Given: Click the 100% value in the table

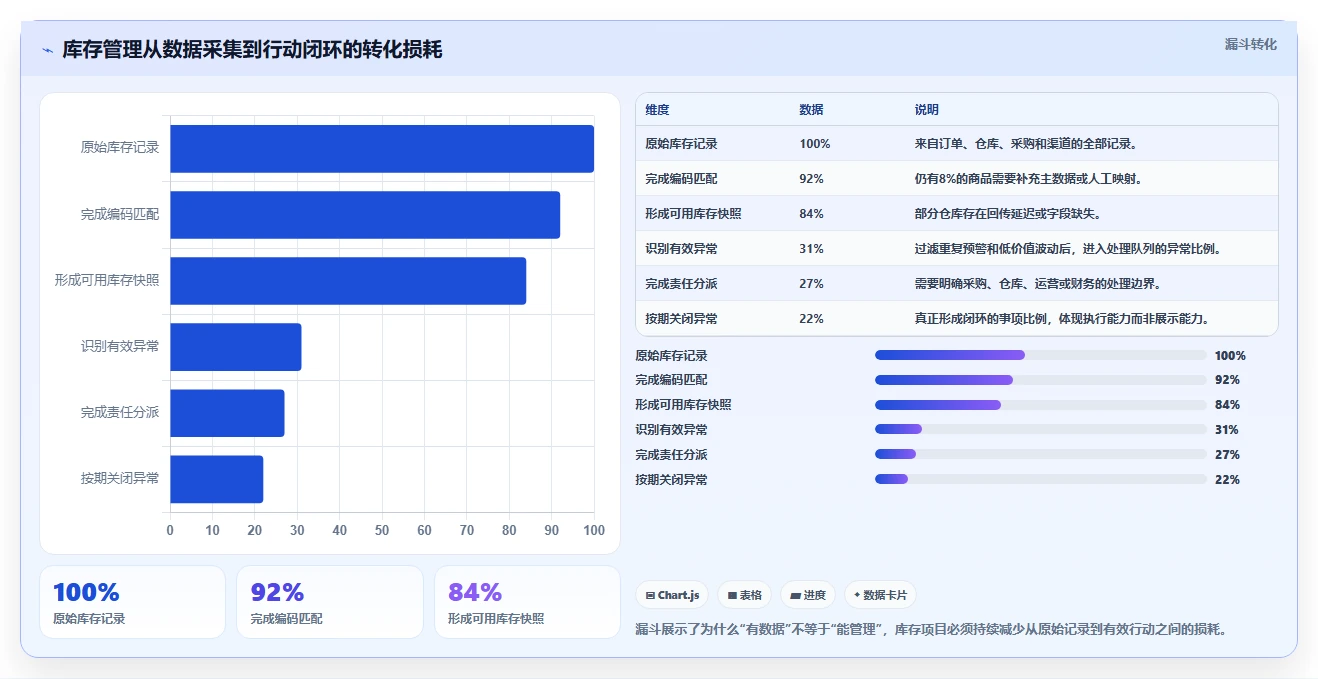Looking at the screenshot, I should (814, 144).
